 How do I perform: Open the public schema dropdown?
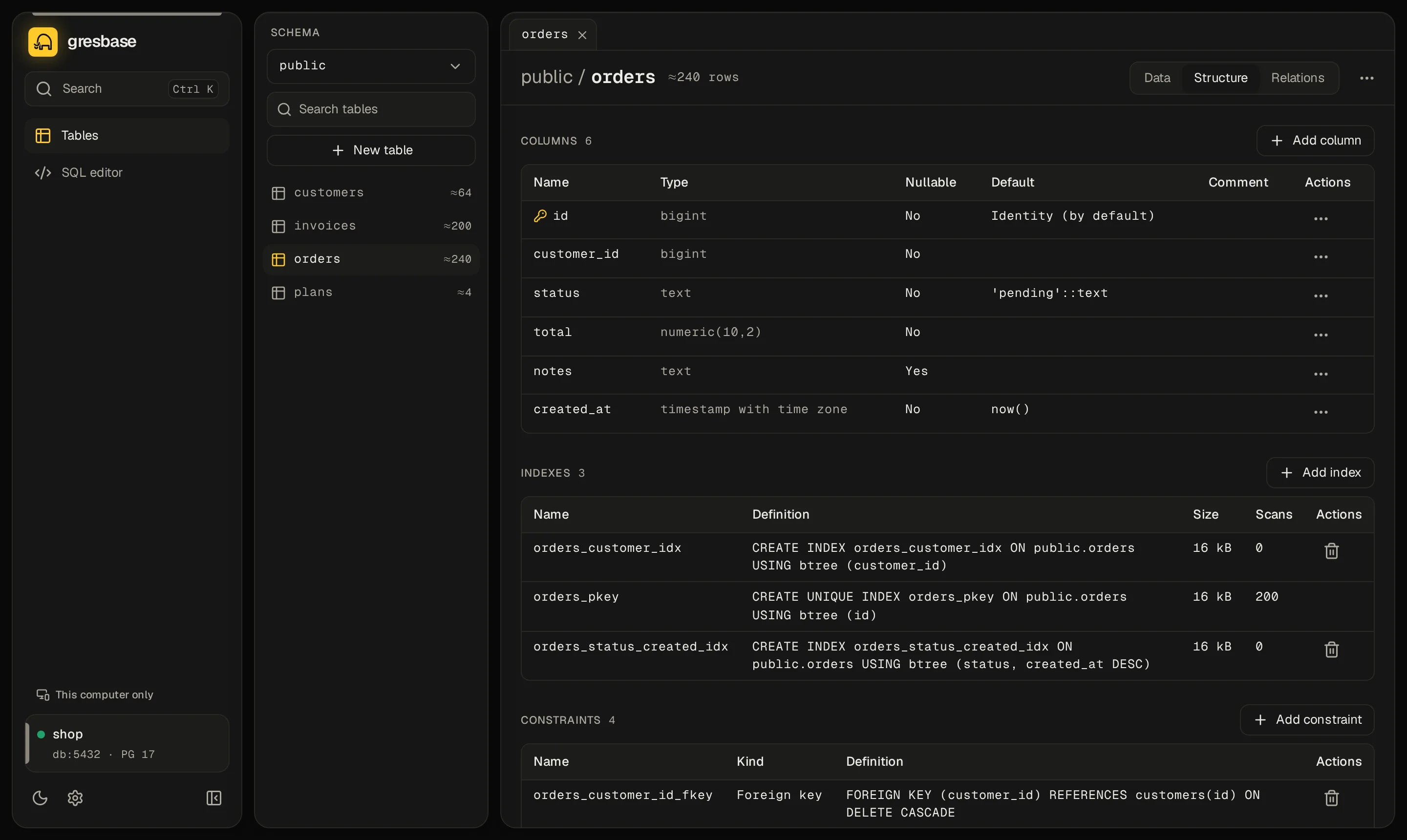[371, 65]
